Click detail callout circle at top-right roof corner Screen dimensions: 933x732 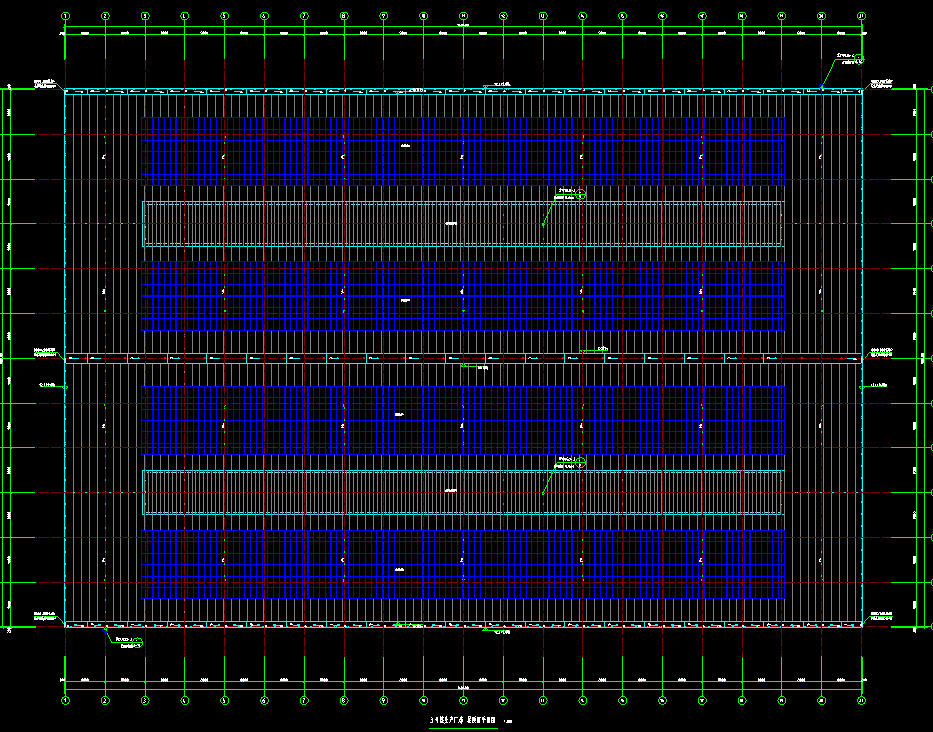point(858,57)
